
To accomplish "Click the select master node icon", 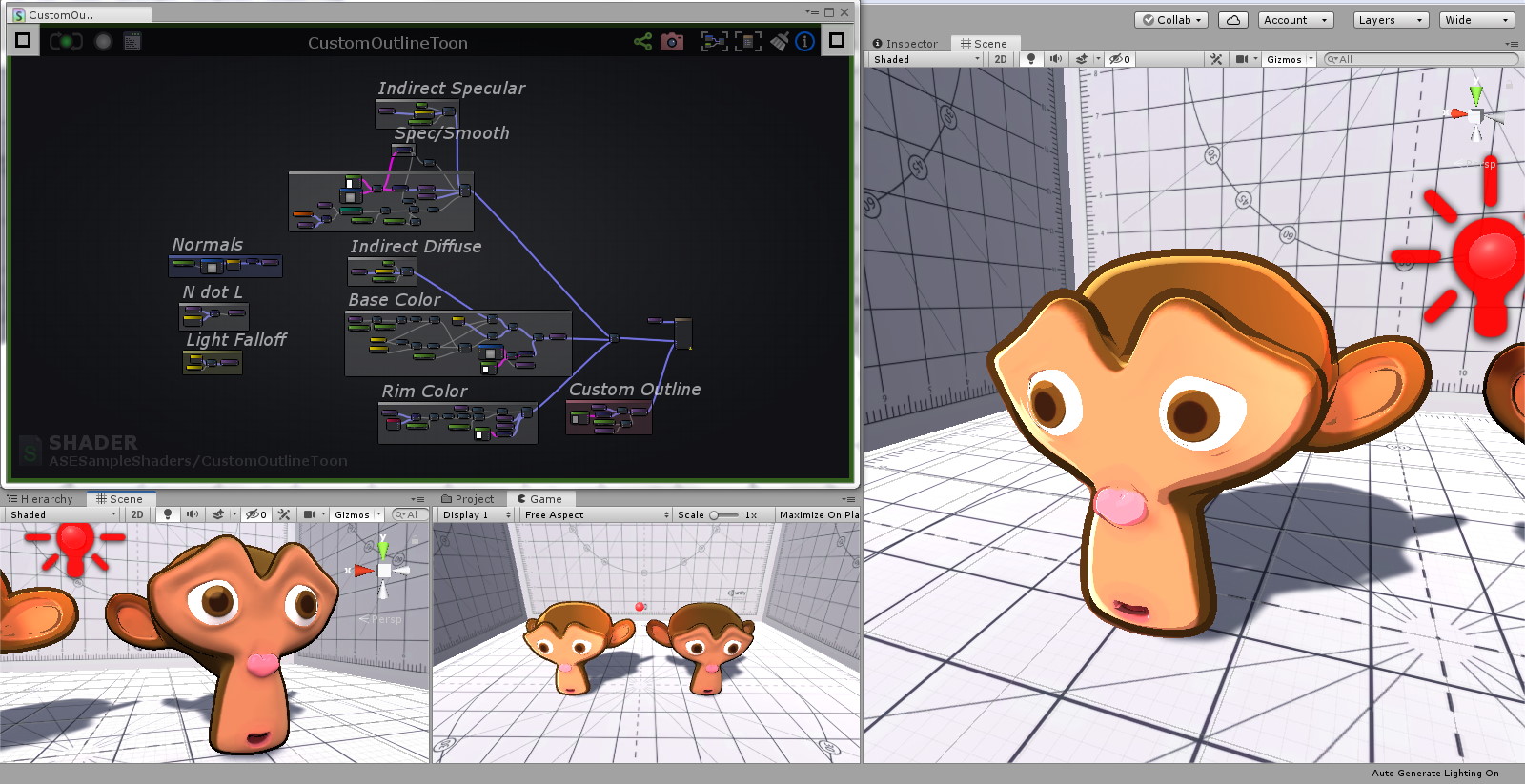I will 748,41.
